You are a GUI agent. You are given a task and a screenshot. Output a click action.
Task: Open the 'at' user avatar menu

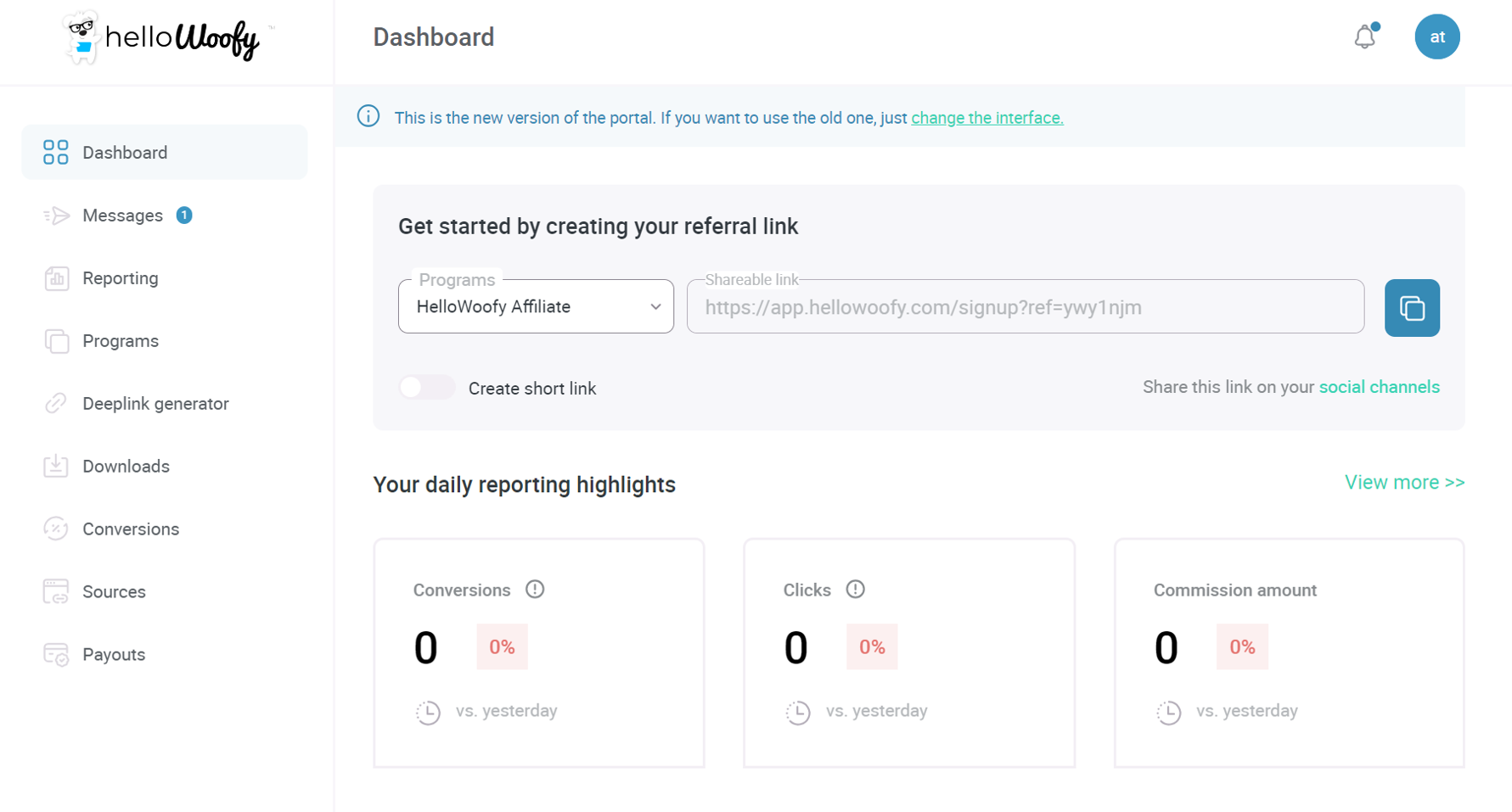click(x=1437, y=36)
